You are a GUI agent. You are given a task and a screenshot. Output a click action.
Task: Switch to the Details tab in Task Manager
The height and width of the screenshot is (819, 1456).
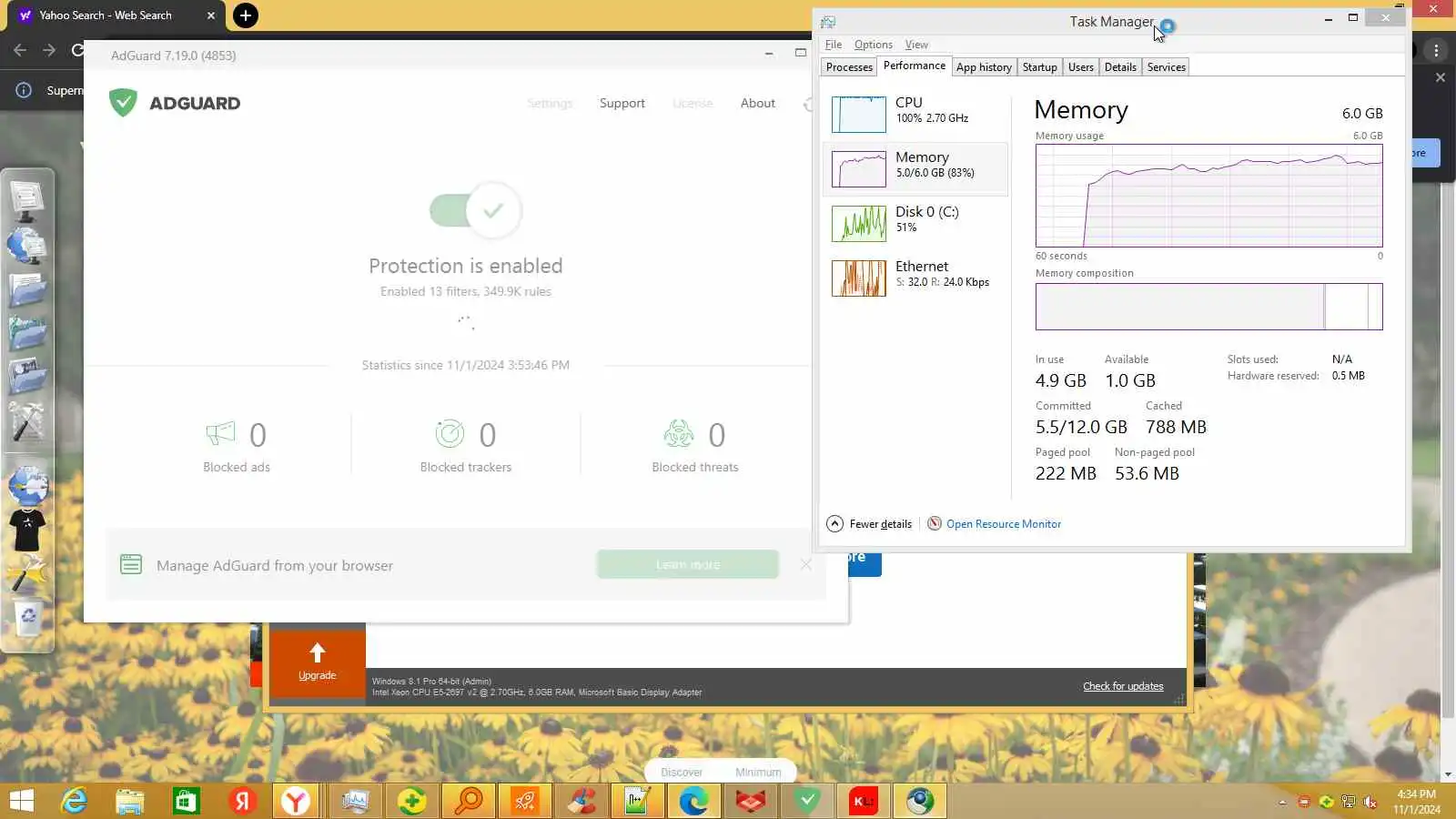(1120, 67)
